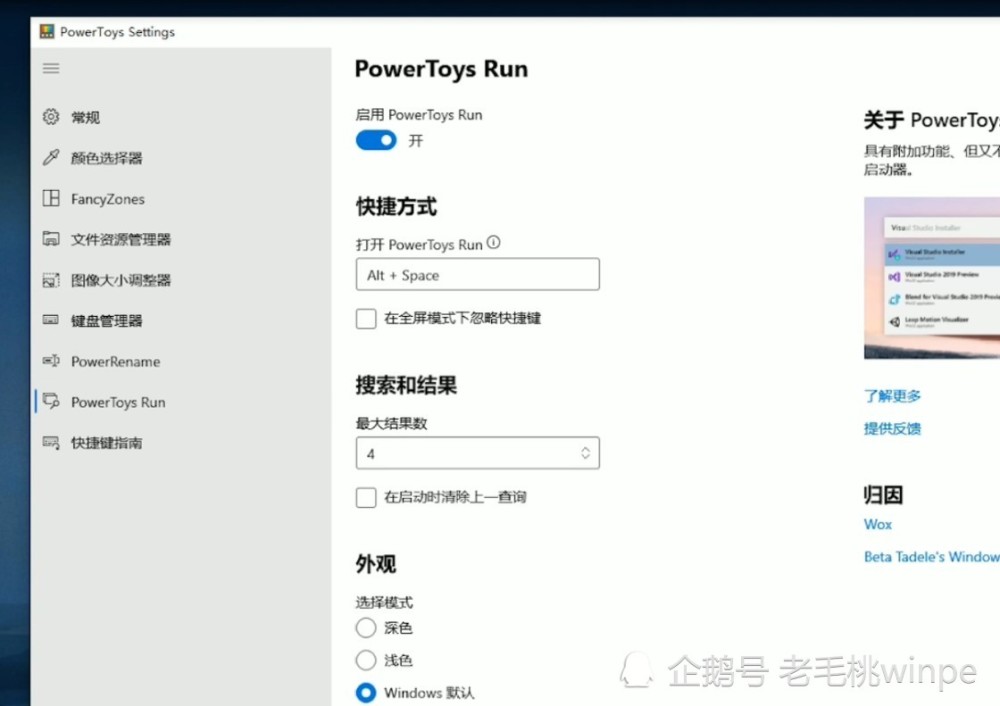Open 快捷键指南 settings page
Viewport: 1000px width, 706px height.
(x=107, y=443)
